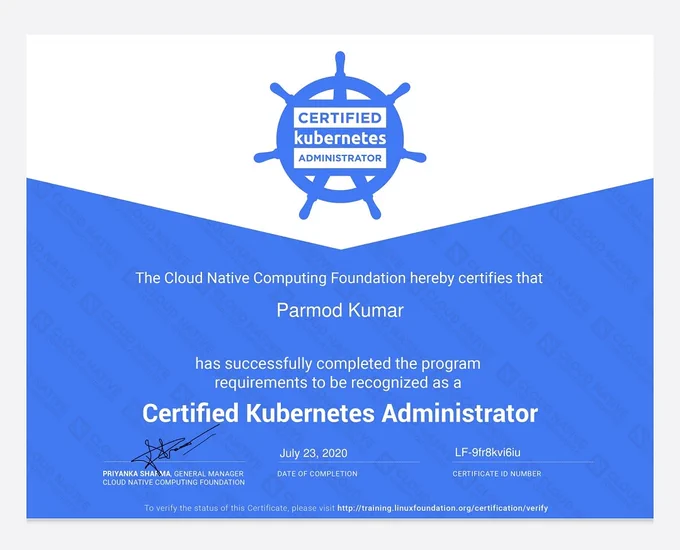The image size is (680, 550).
Task: Click 'has successfully completed the program' line
Action: 338,363
